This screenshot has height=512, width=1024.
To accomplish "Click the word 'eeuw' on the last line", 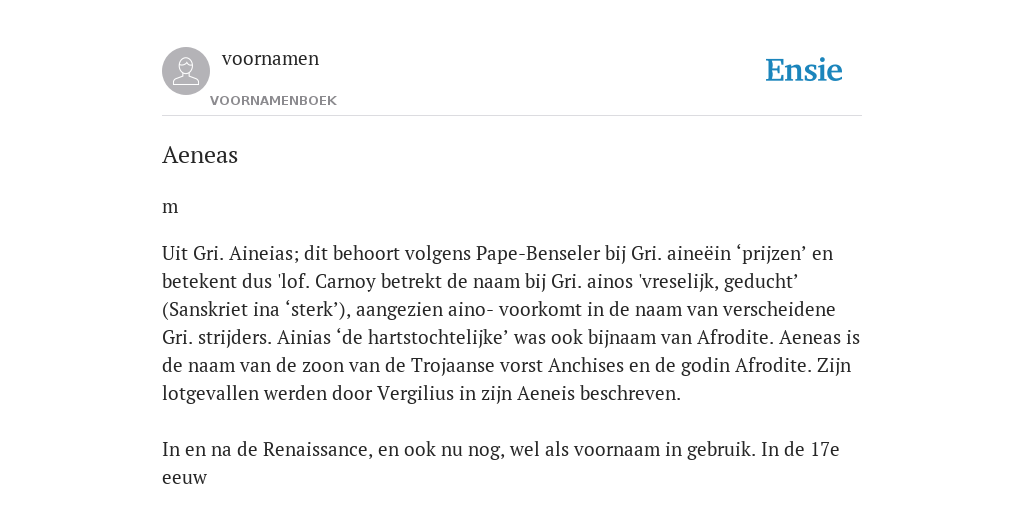I will (184, 478).
